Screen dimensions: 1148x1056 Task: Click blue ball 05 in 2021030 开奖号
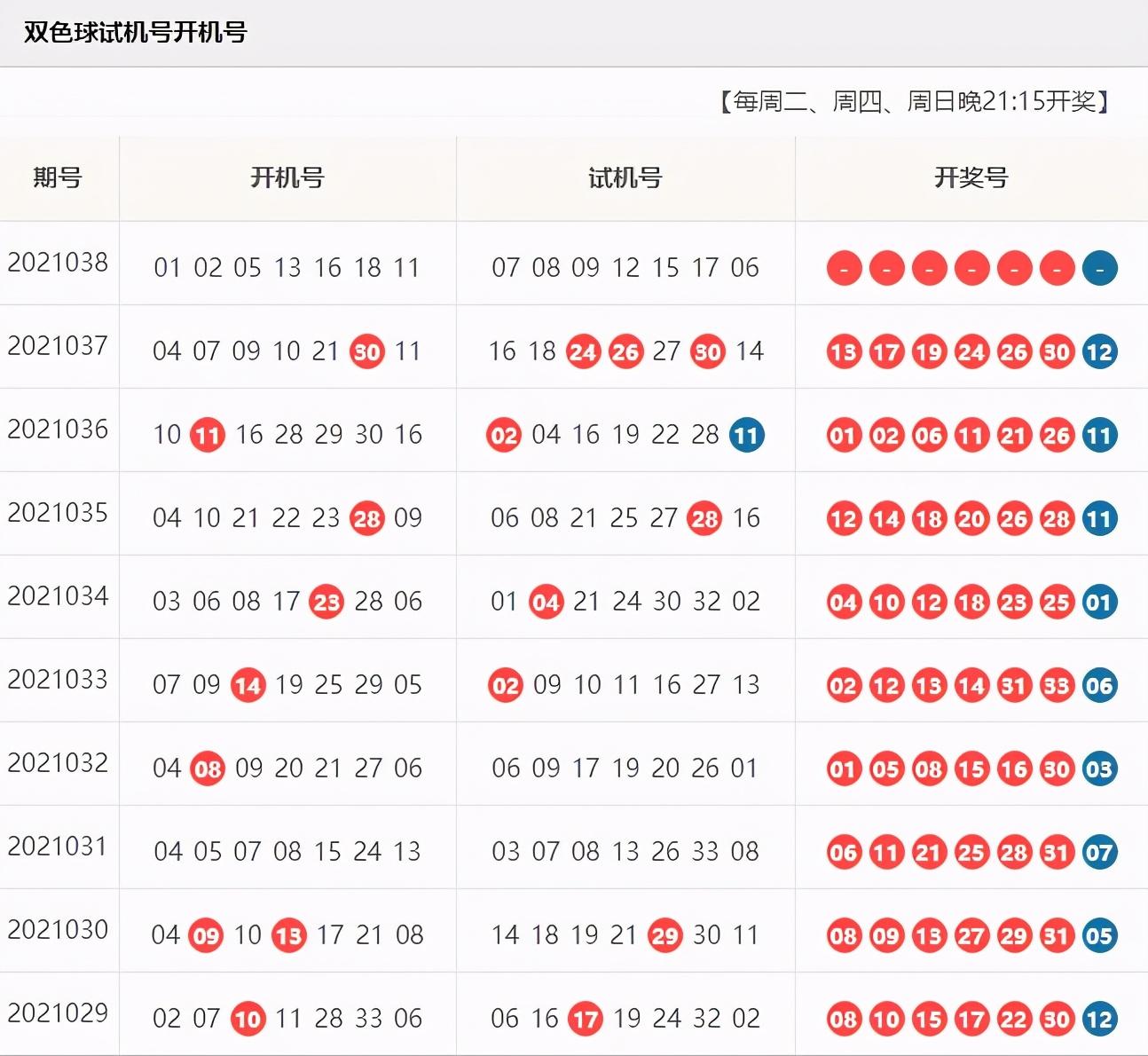(1099, 936)
